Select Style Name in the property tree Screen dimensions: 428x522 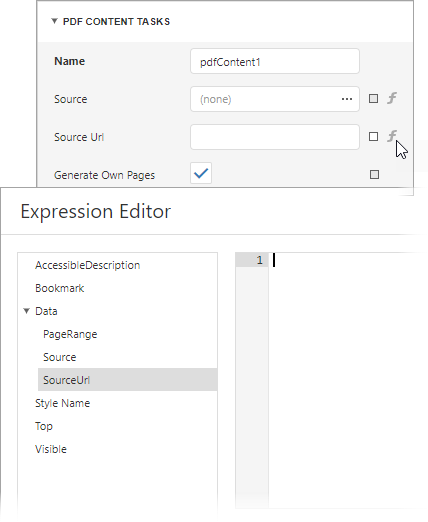(x=63, y=403)
